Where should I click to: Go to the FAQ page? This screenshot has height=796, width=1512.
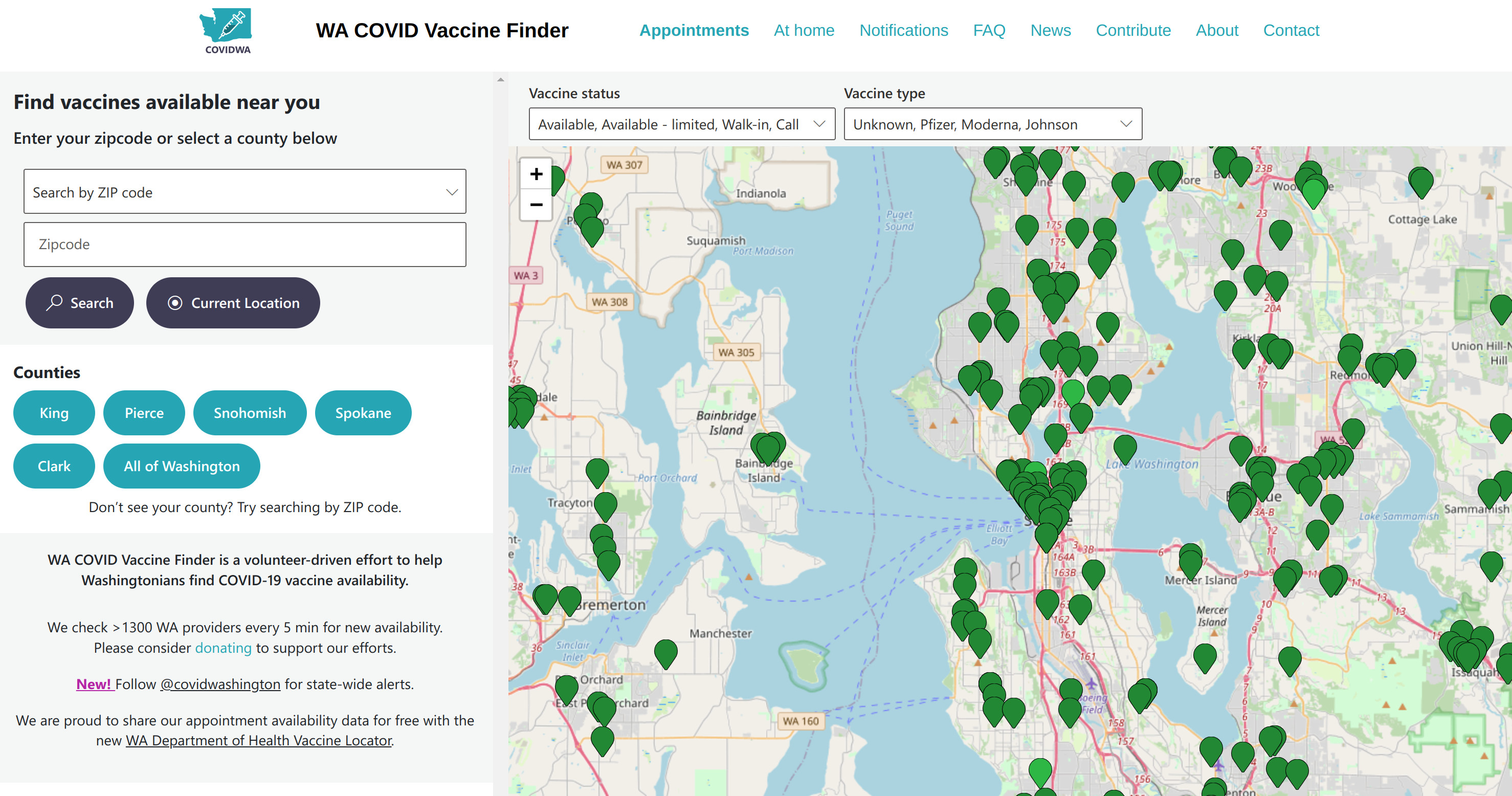coord(989,30)
